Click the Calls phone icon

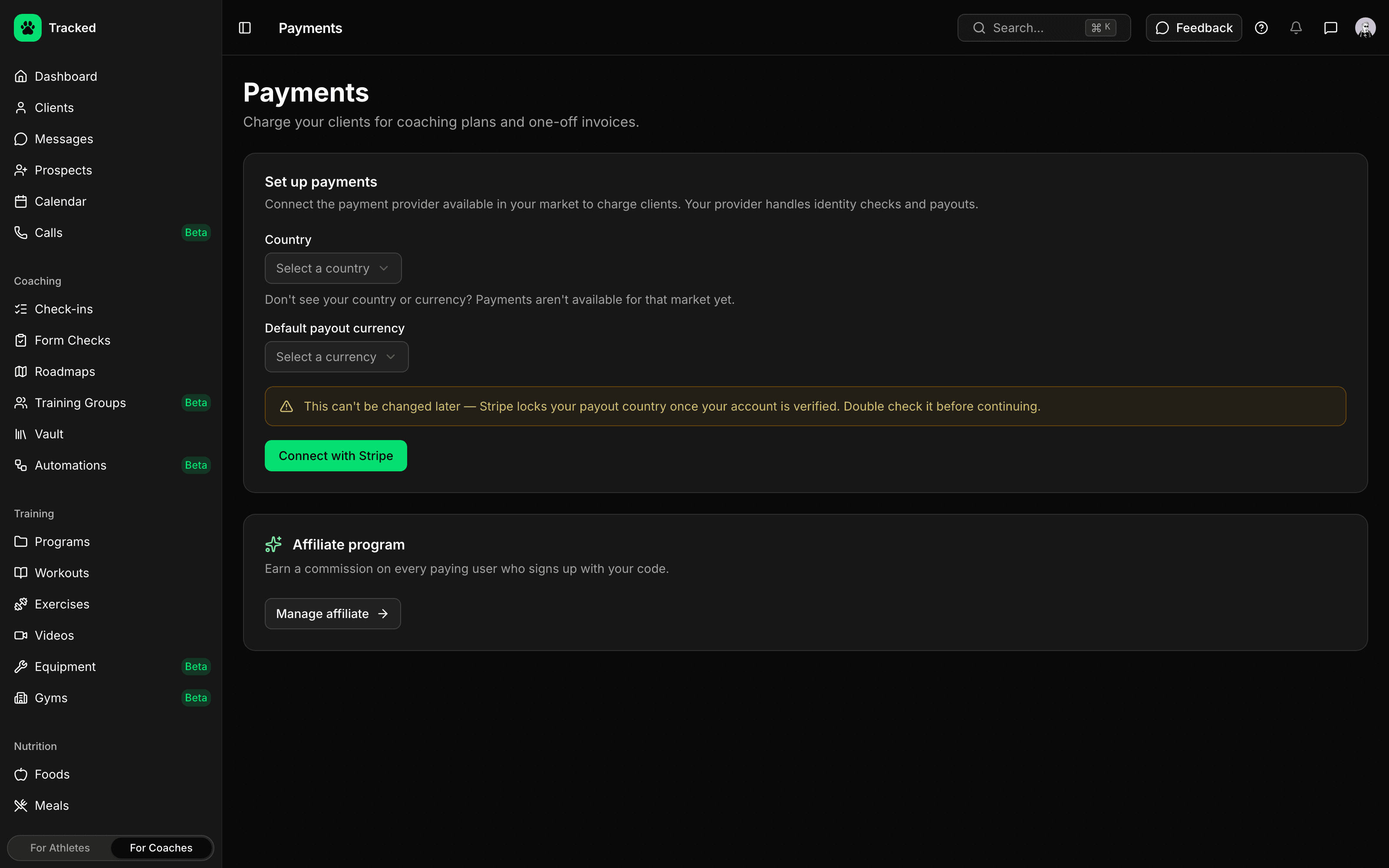(21, 233)
